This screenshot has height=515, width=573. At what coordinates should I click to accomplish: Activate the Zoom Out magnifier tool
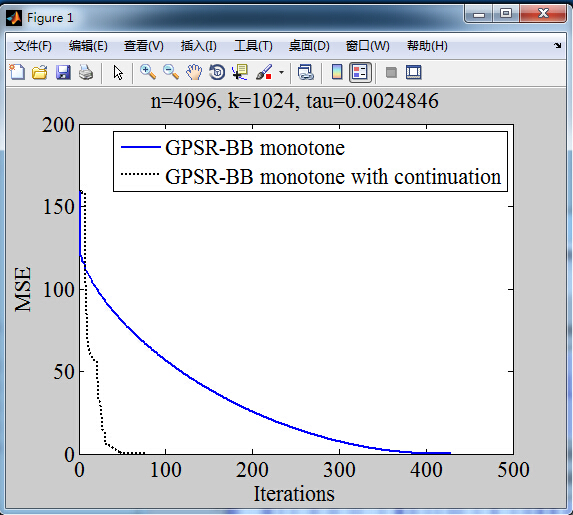point(171,72)
